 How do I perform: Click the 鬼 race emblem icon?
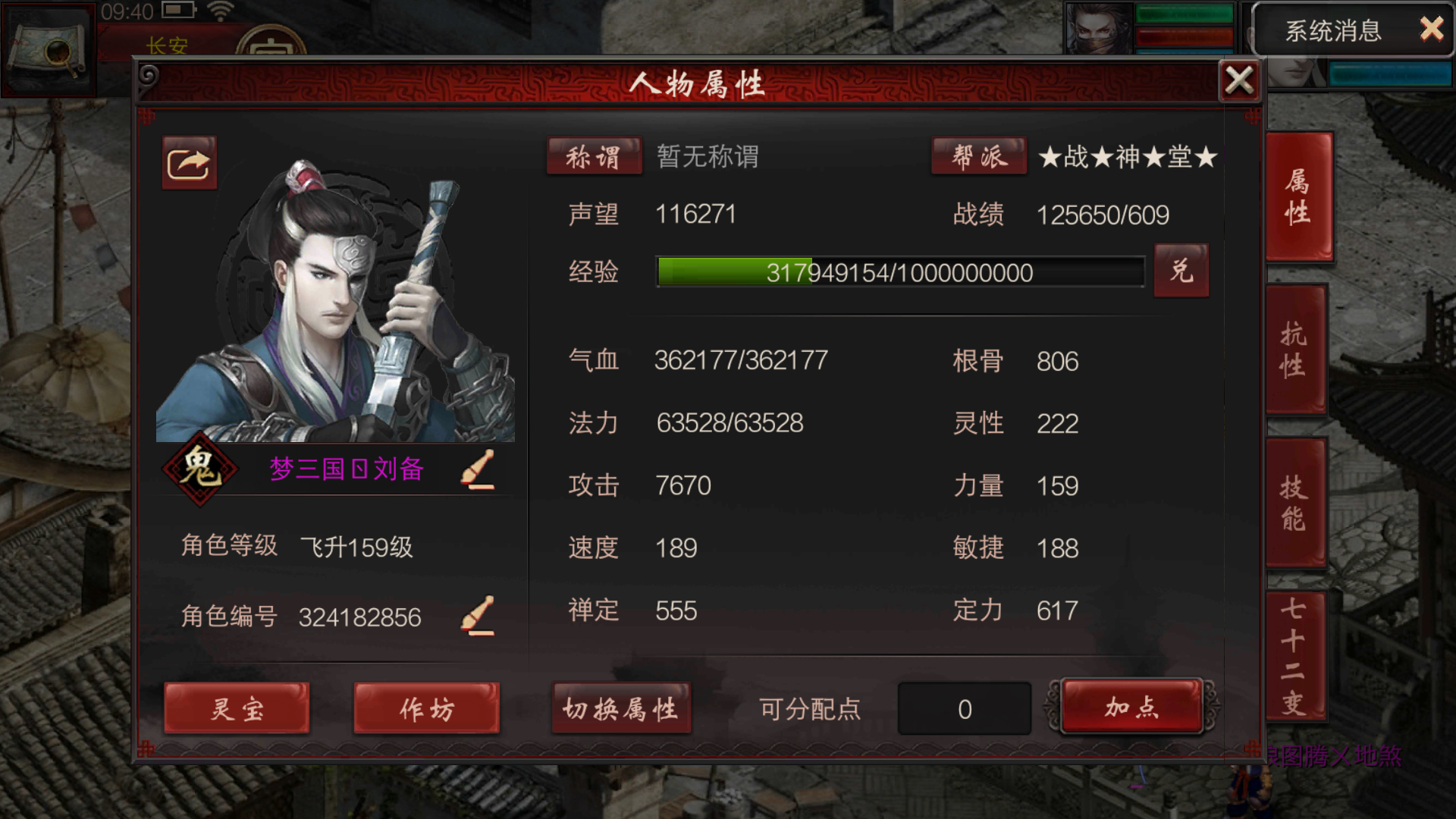[x=199, y=468]
